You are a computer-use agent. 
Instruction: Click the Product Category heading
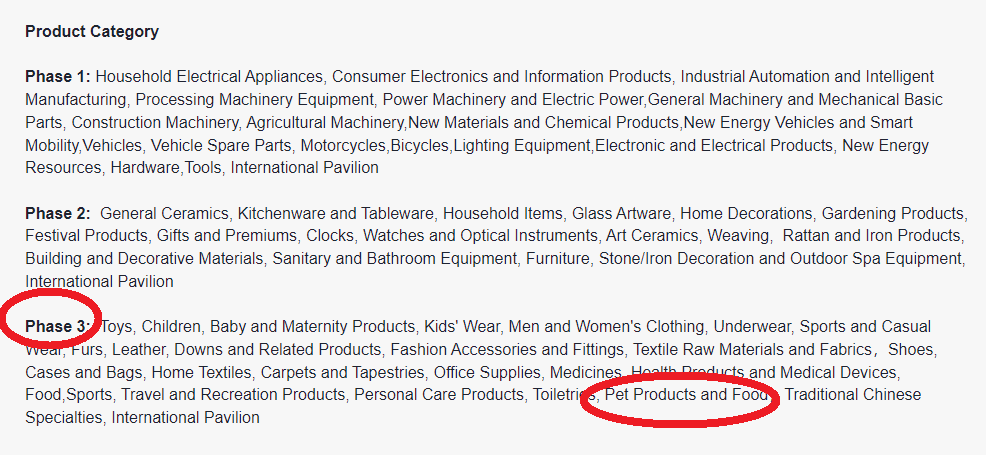[92, 31]
